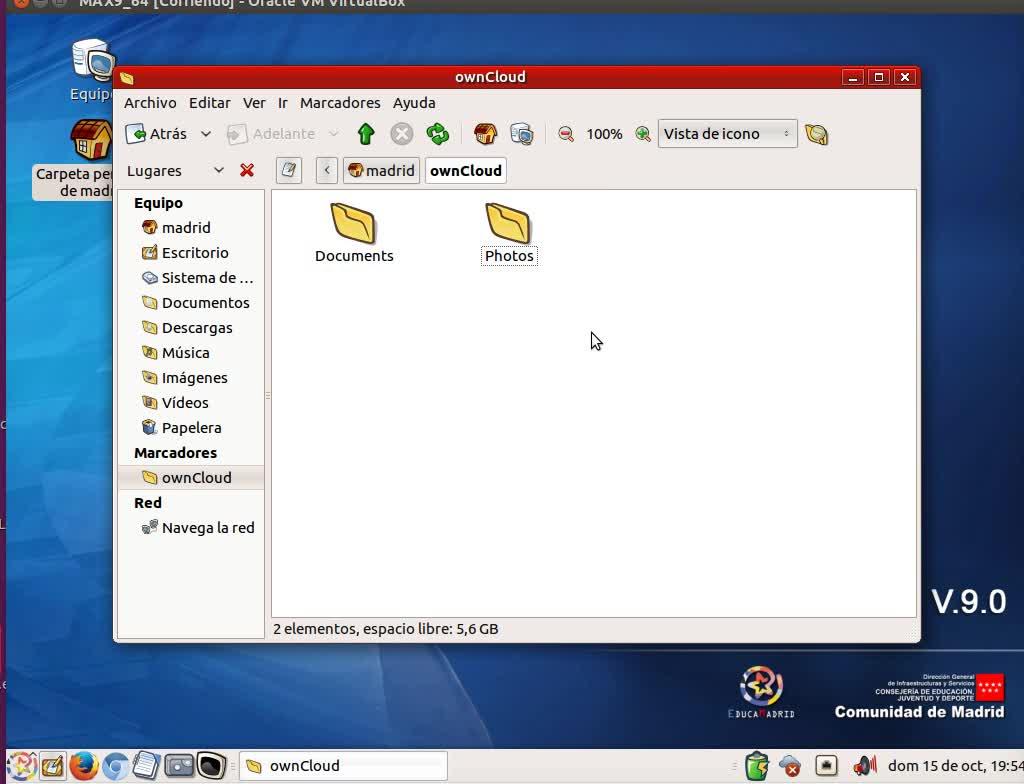1024x784 pixels.
Task: Zoom out using the minus magnifier
Action: click(x=566, y=134)
